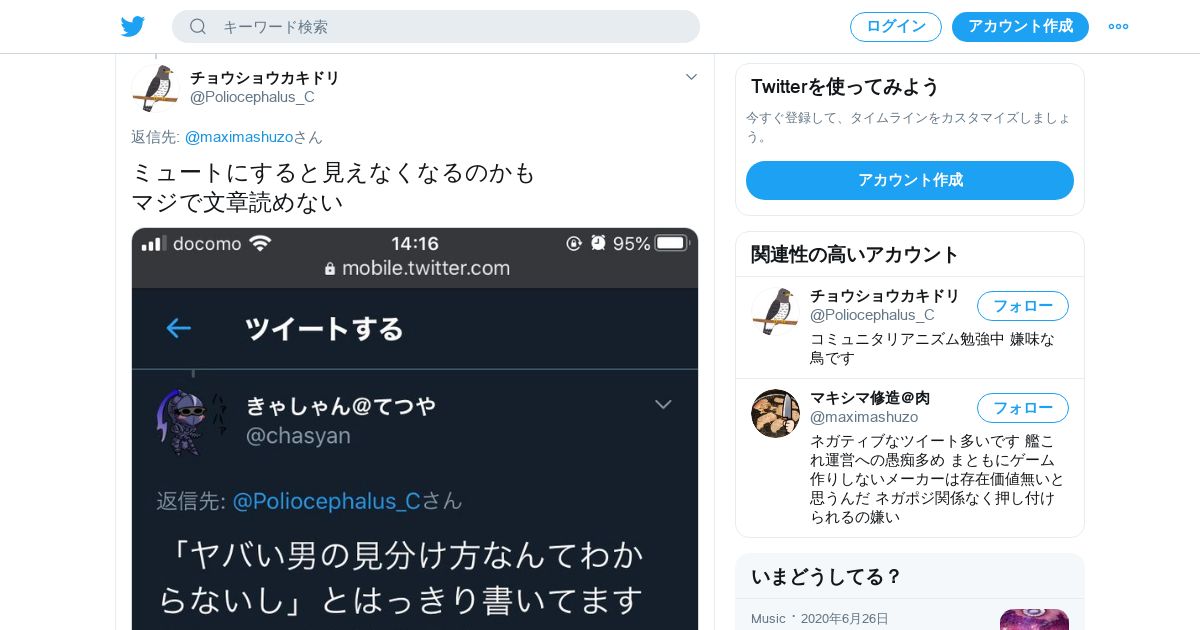Open the three-dot more options menu

coord(1118,27)
